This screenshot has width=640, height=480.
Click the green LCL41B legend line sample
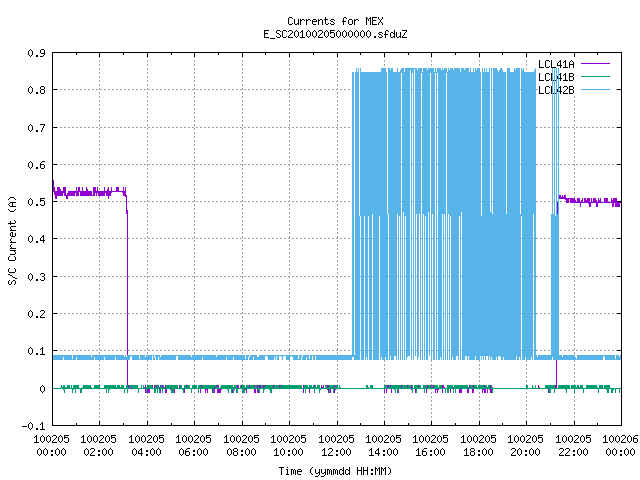(x=595, y=77)
